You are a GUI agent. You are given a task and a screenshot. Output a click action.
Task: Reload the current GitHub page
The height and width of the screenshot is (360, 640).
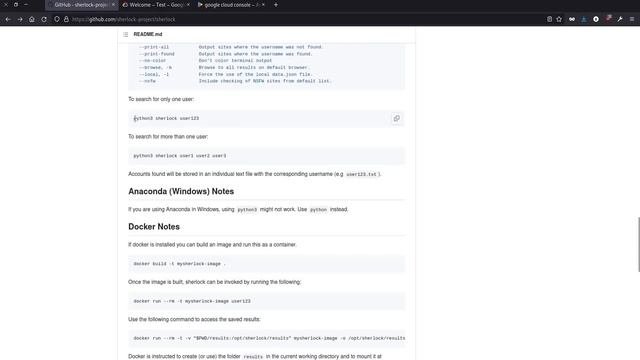click(44, 19)
